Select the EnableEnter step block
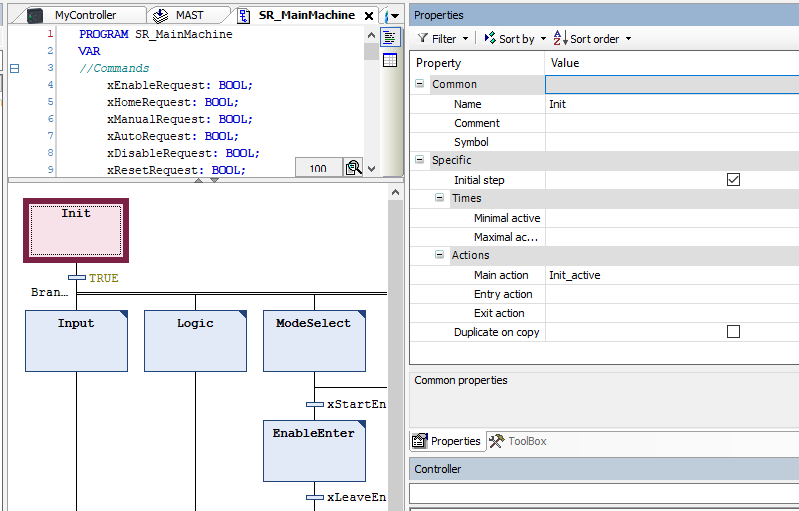The width and height of the screenshot is (799, 511). click(x=314, y=450)
